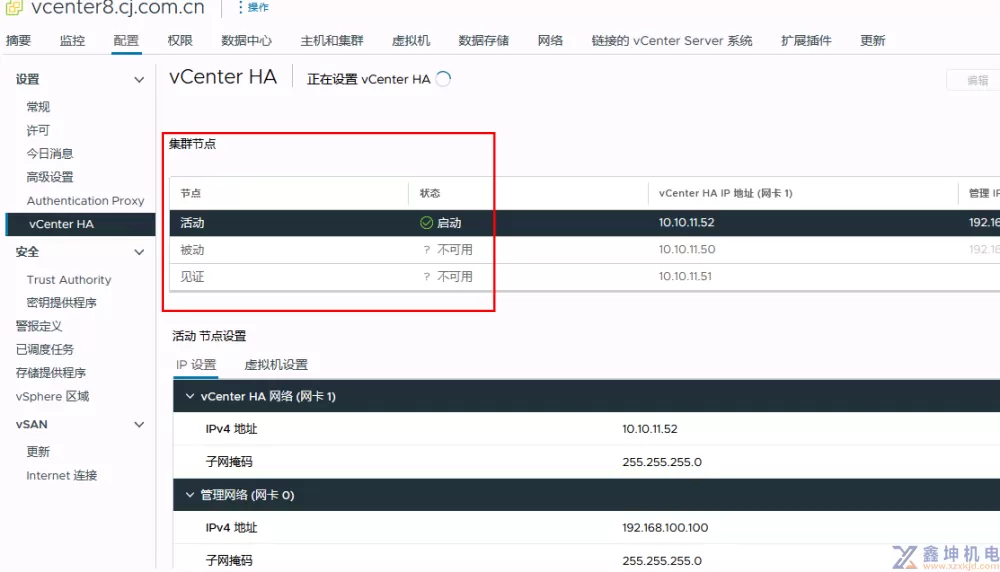Click the 10.10.11.52 IPv4 value under 网卡 1
Image resolution: width=1000 pixels, height=572 pixels.
[650, 429]
